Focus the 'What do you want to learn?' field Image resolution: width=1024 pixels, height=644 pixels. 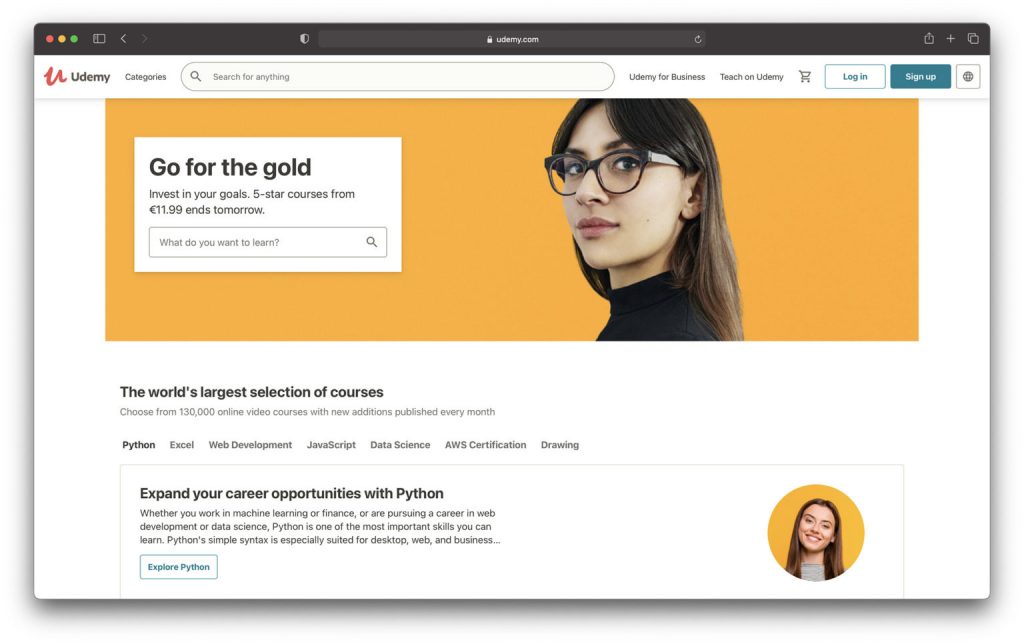[268, 242]
